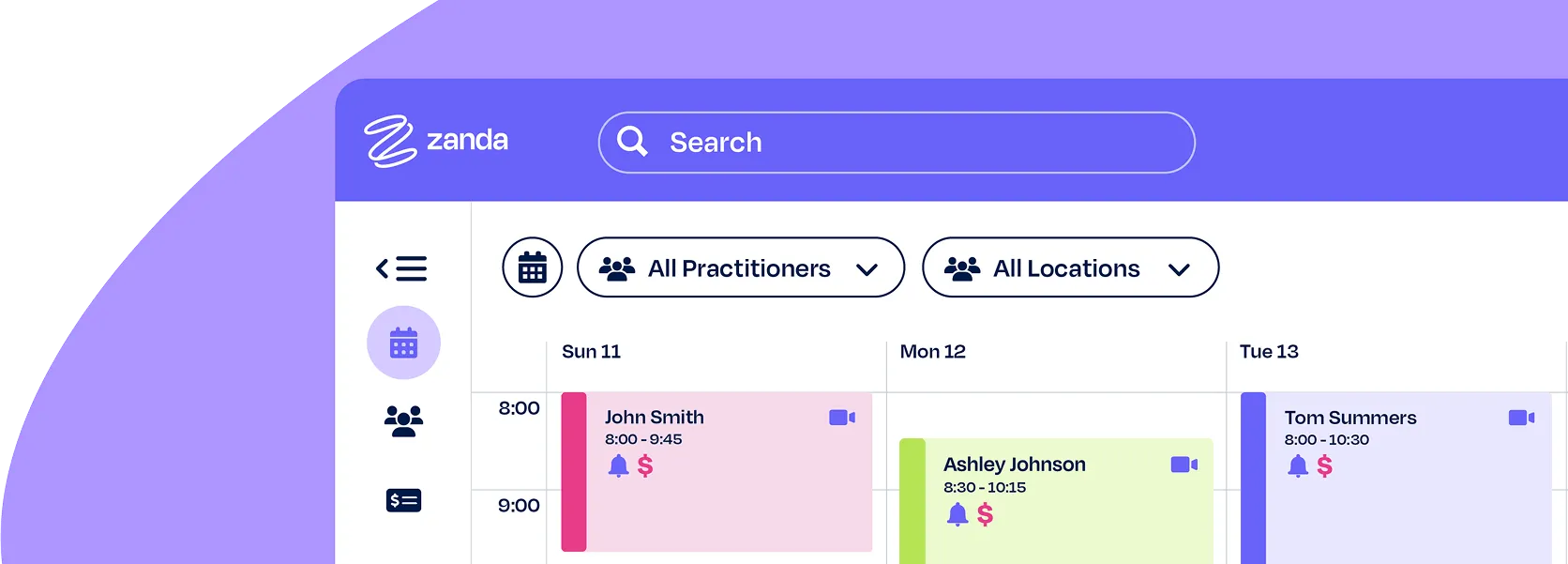Click the purple color bar on Tom Summers' appointment
1568x564 pixels.
(x=1253, y=479)
